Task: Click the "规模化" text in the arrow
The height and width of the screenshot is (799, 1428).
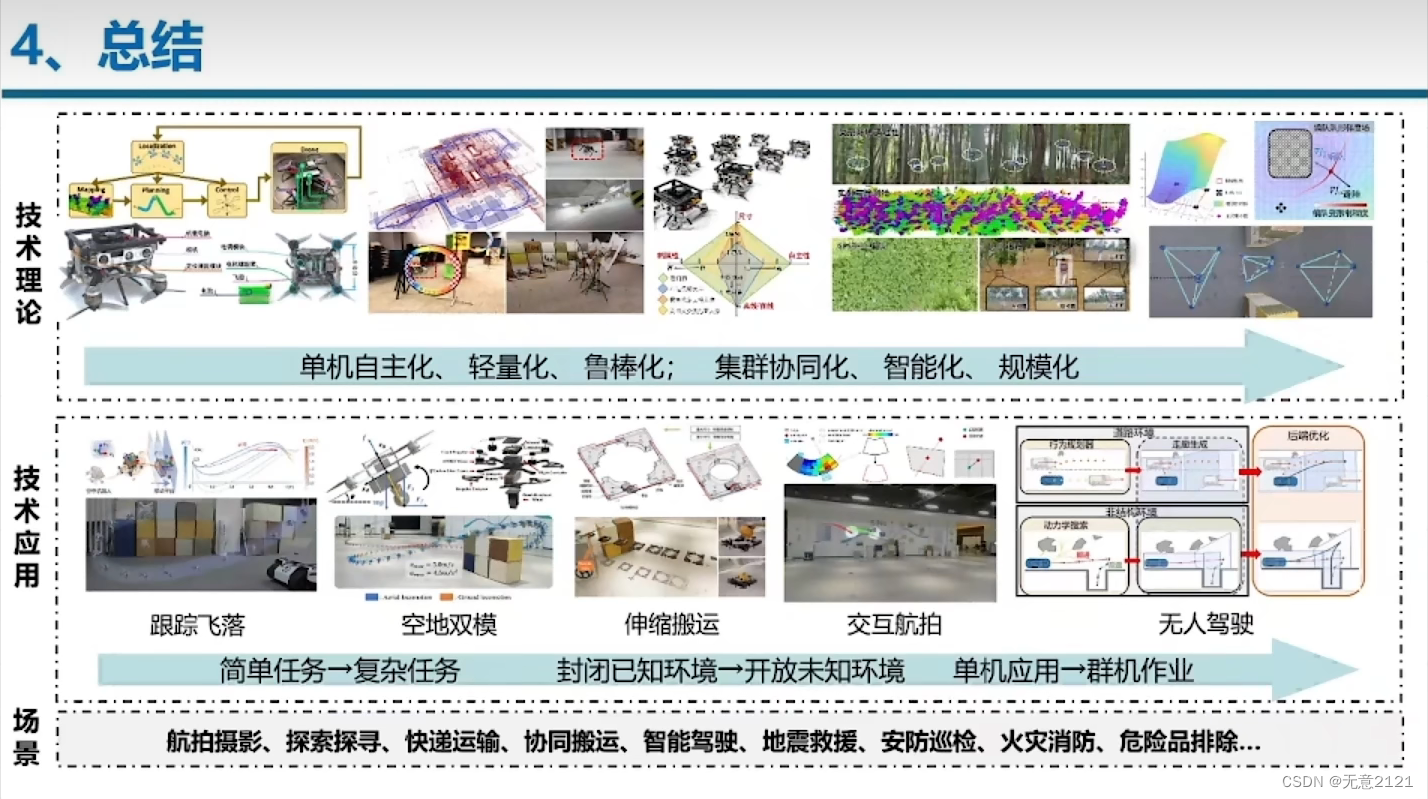Action: 1039,367
